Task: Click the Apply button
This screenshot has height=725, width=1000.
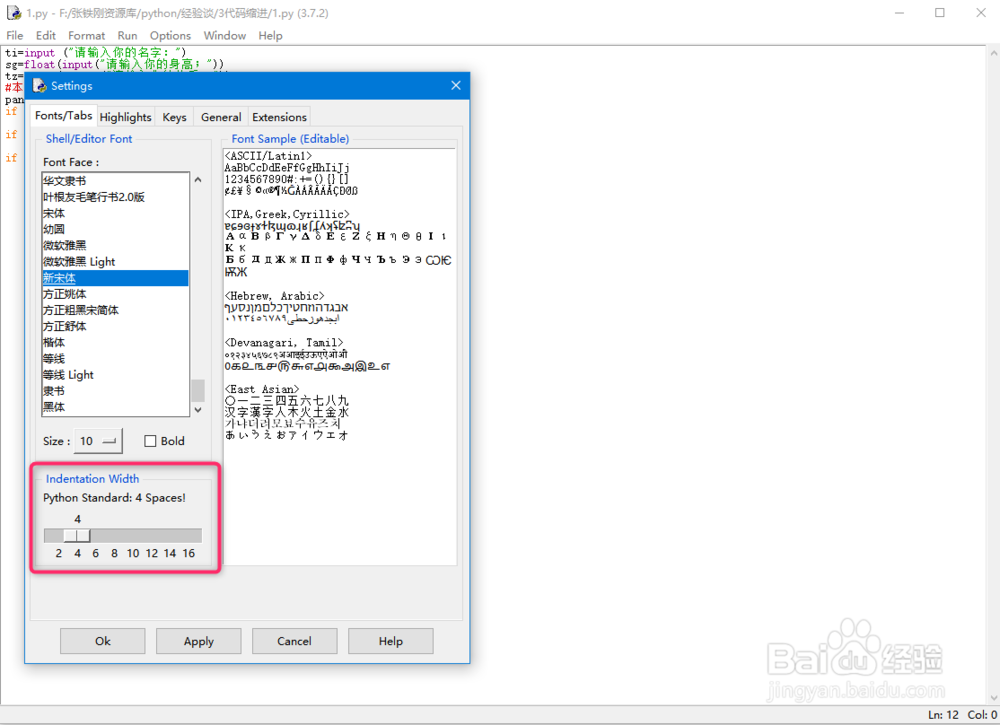Action: [x=198, y=641]
